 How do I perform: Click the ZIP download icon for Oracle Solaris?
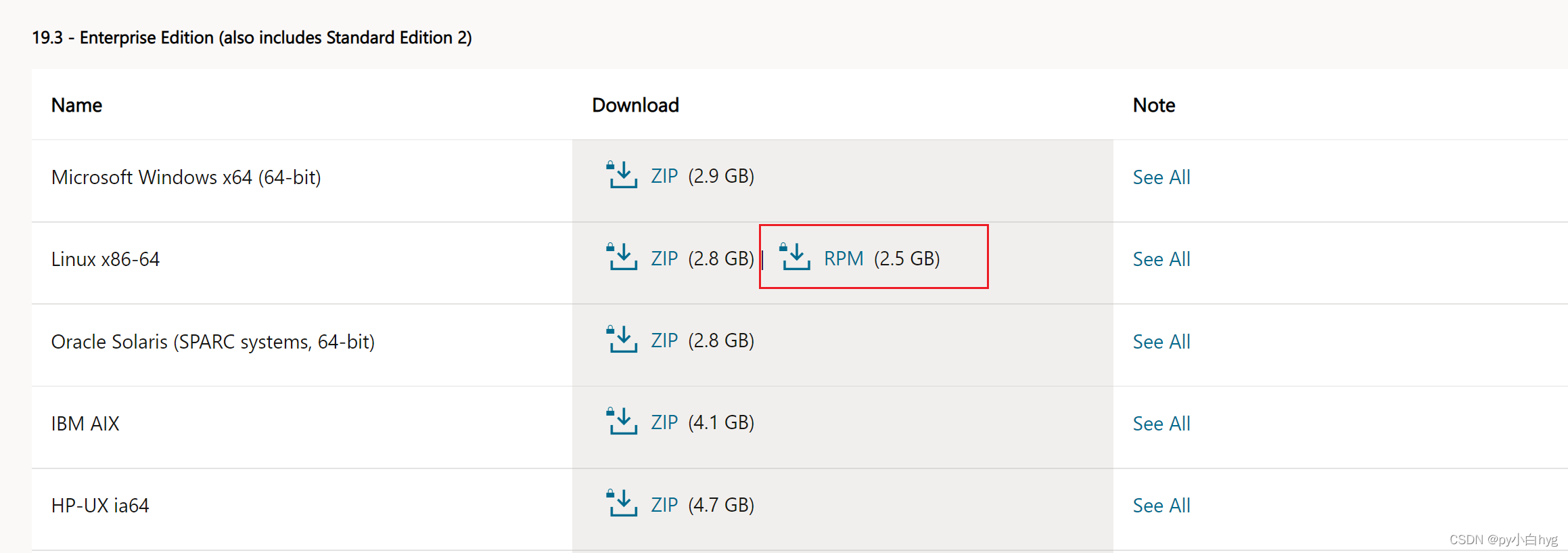pyautogui.click(x=622, y=340)
